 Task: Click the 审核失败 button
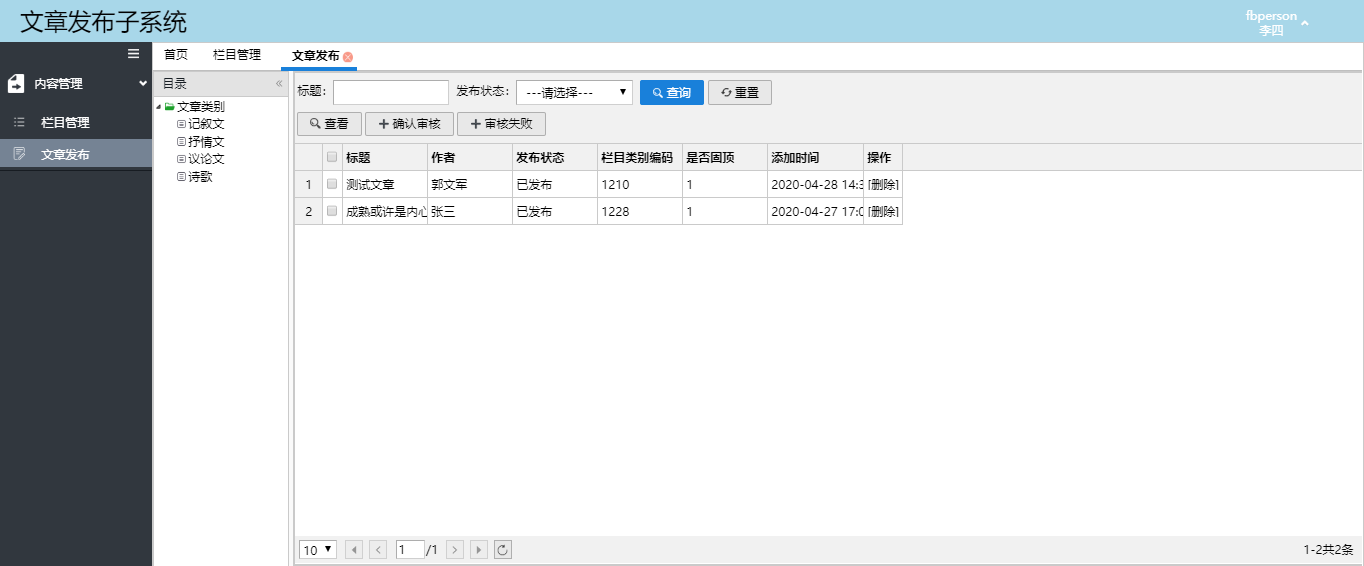tap(501, 124)
